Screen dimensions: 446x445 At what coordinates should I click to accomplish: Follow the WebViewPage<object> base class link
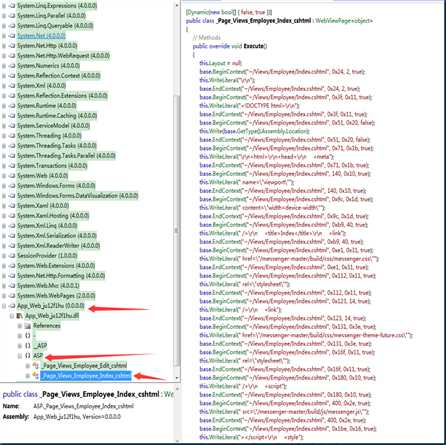(344, 21)
